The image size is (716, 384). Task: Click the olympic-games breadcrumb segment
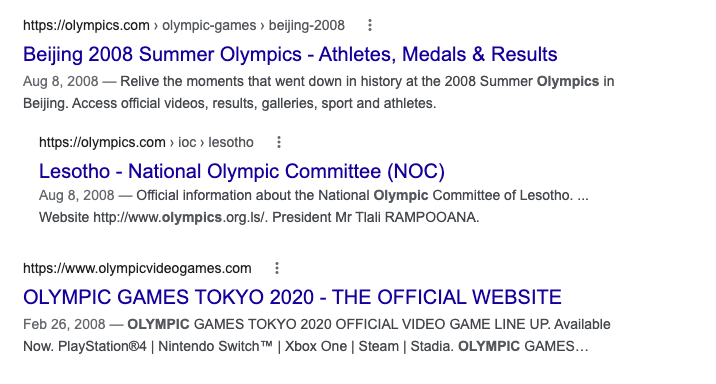pyautogui.click(x=209, y=25)
